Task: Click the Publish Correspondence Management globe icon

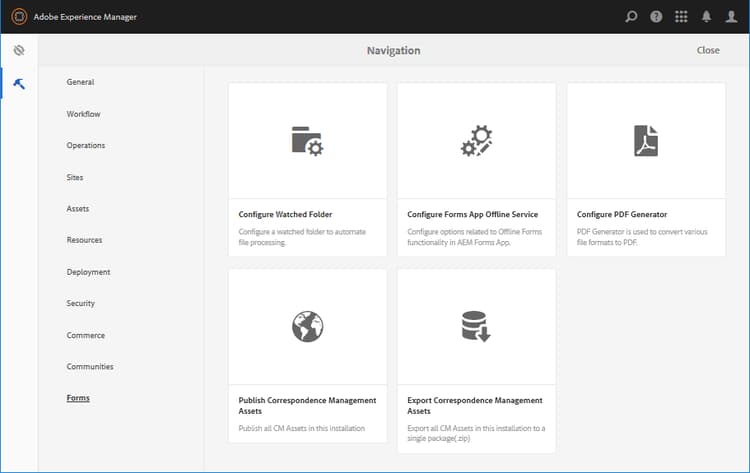Action: (x=308, y=327)
